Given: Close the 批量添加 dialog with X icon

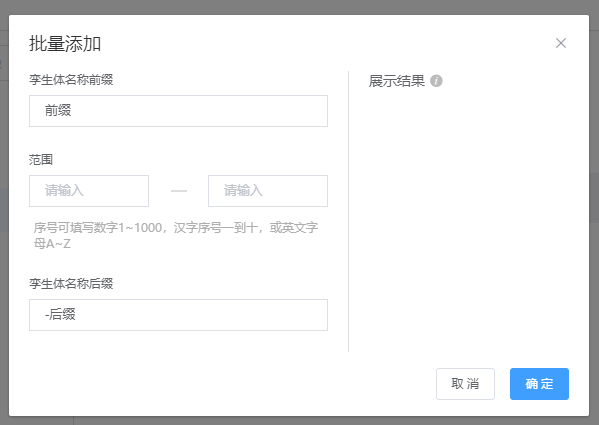Looking at the screenshot, I should (x=560, y=43).
